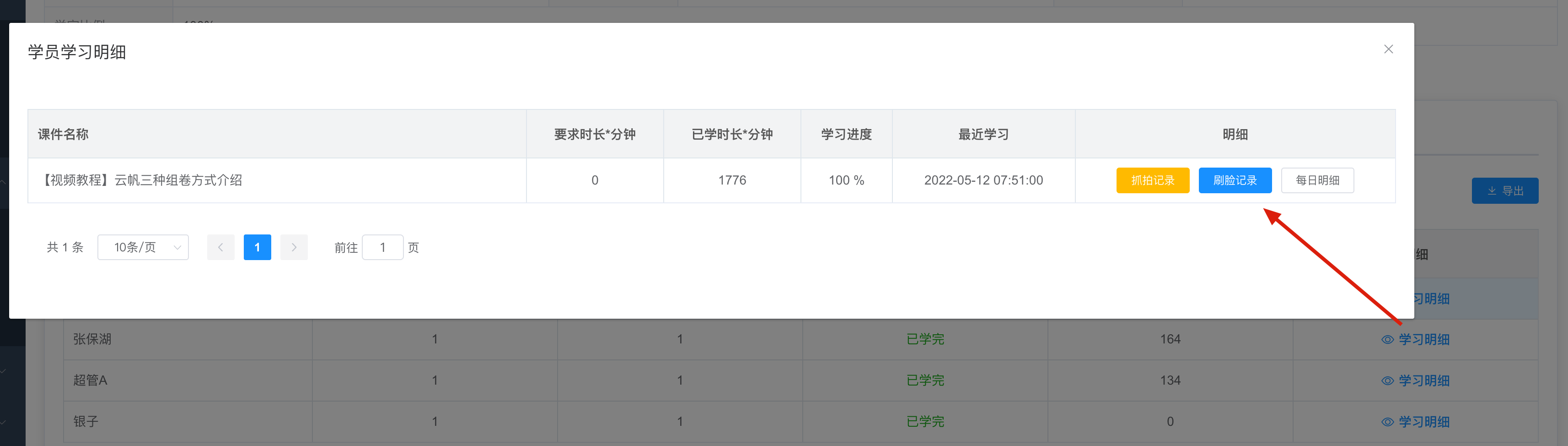The image size is (1568, 446).
Task: Click value 164 in 张保湖 row
Action: (1170, 339)
